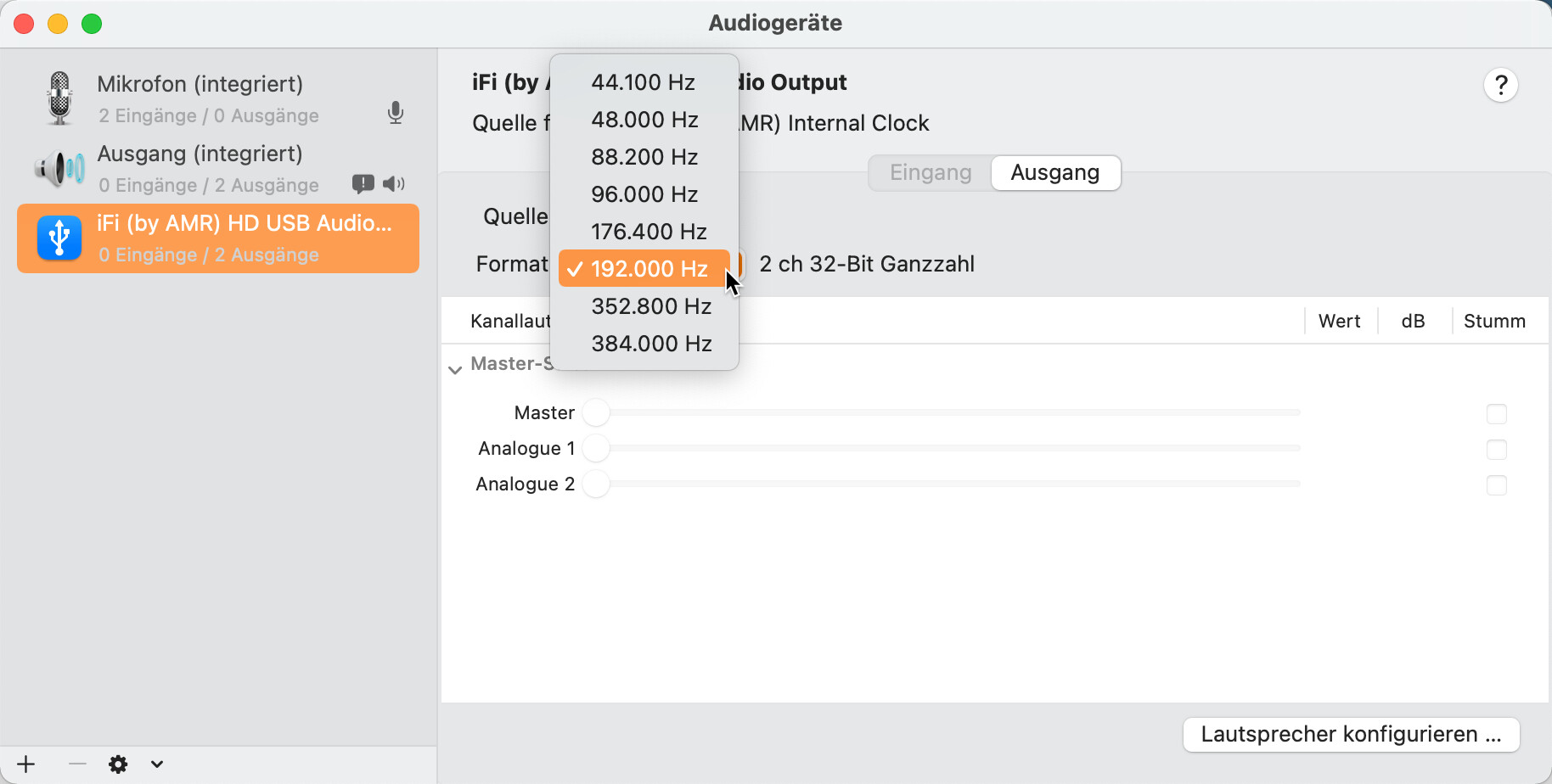
Task: Click the orange format dropdown stepper arrows
Action: 739,265
